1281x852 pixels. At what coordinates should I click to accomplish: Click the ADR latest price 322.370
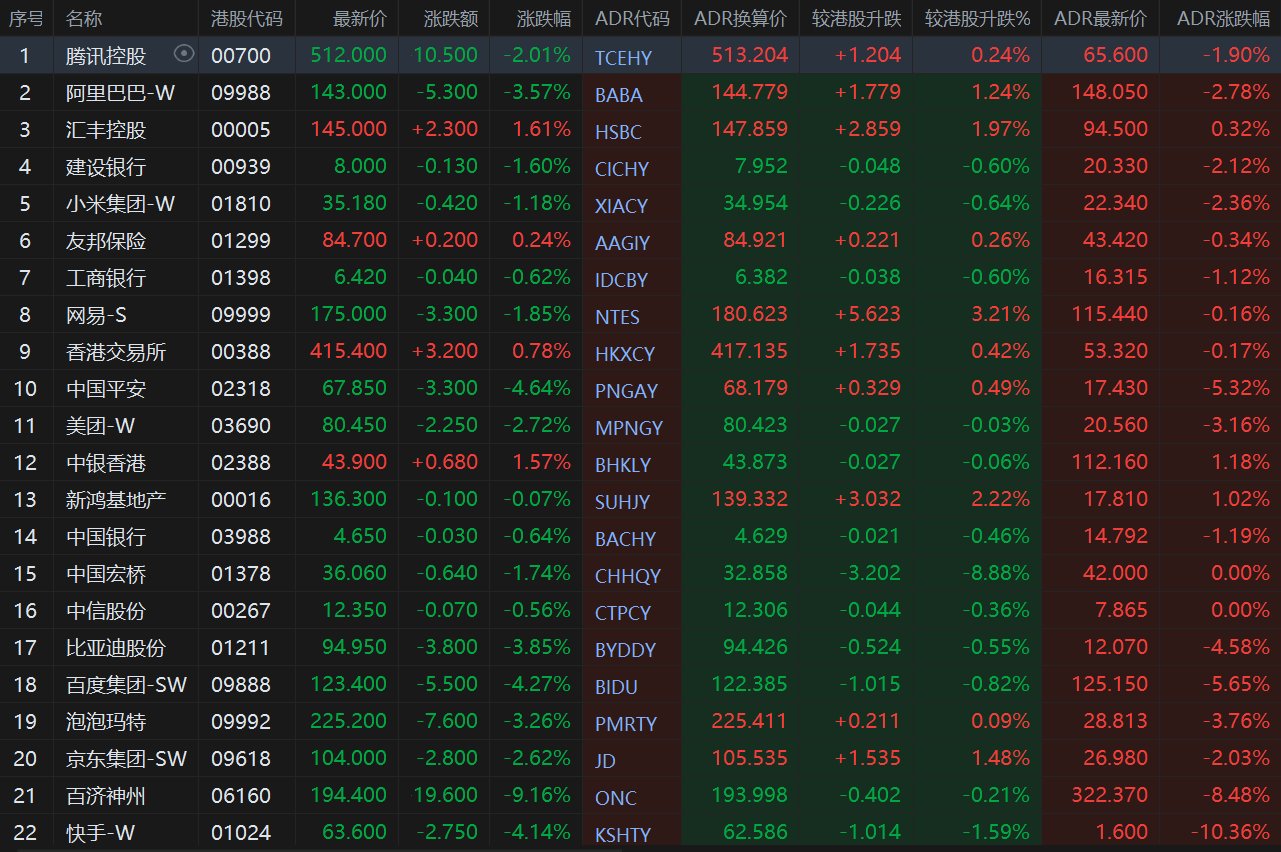[x=1110, y=796]
